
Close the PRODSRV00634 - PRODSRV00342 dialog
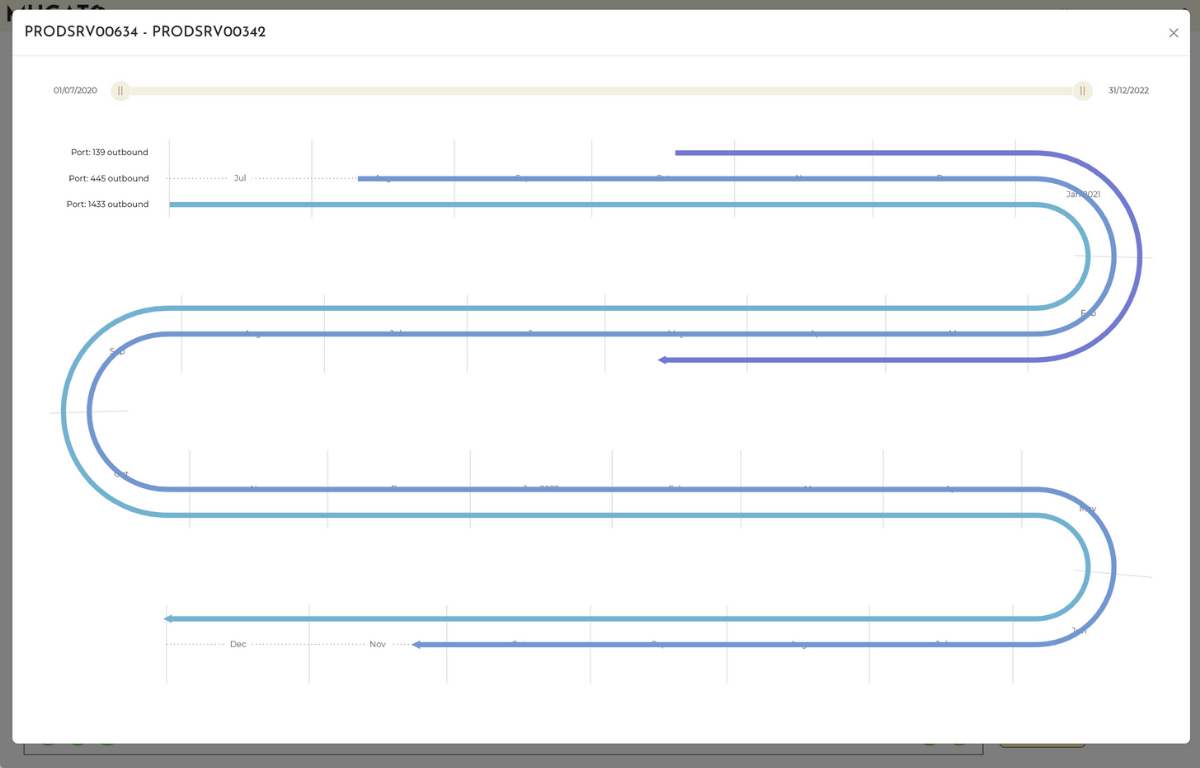pos(1173,33)
